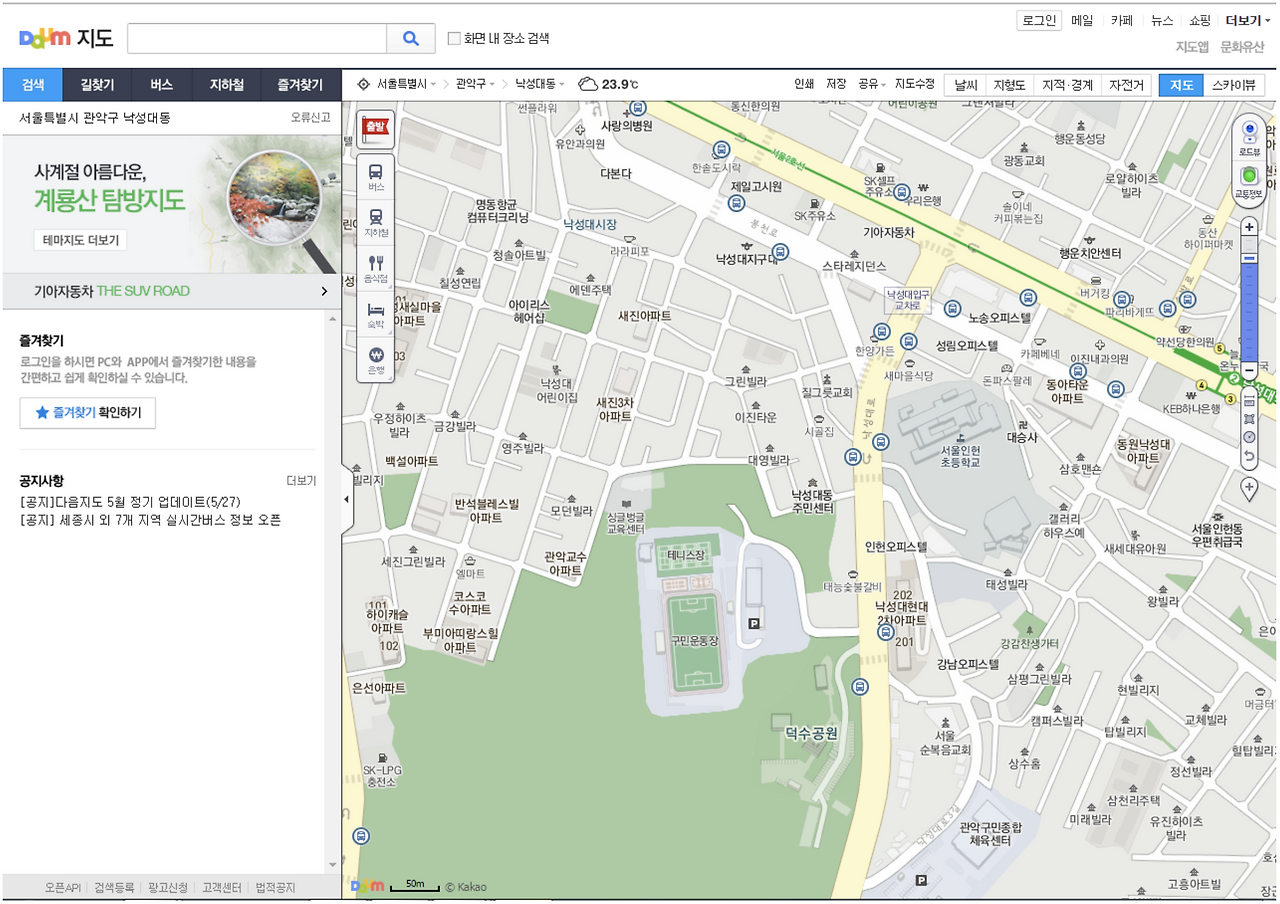Open the 계룡산 탐방지도 banner image
Screen dimensions: 1280x904
[171, 204]
